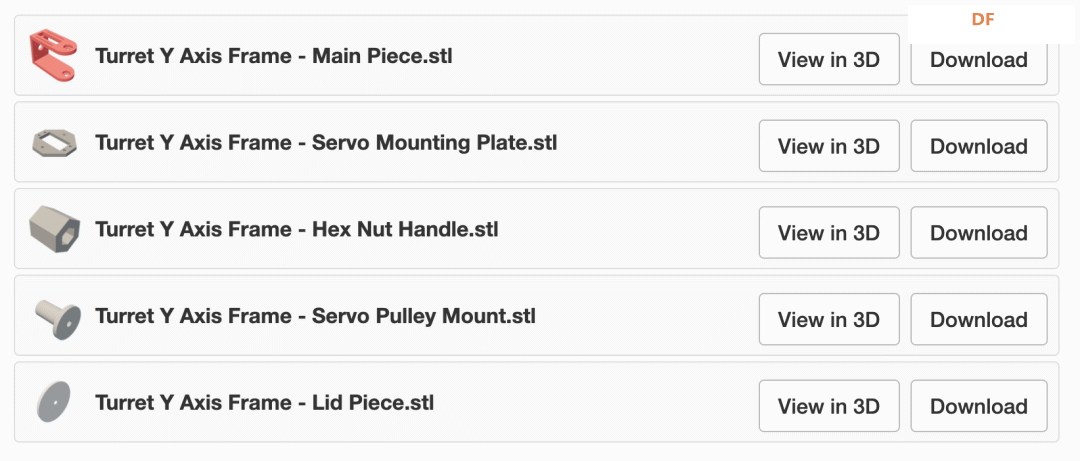The height and width of the screenshot is (461, 1080).
Task: Download Servo Mounting Plate.stl file
Action: 978,146
